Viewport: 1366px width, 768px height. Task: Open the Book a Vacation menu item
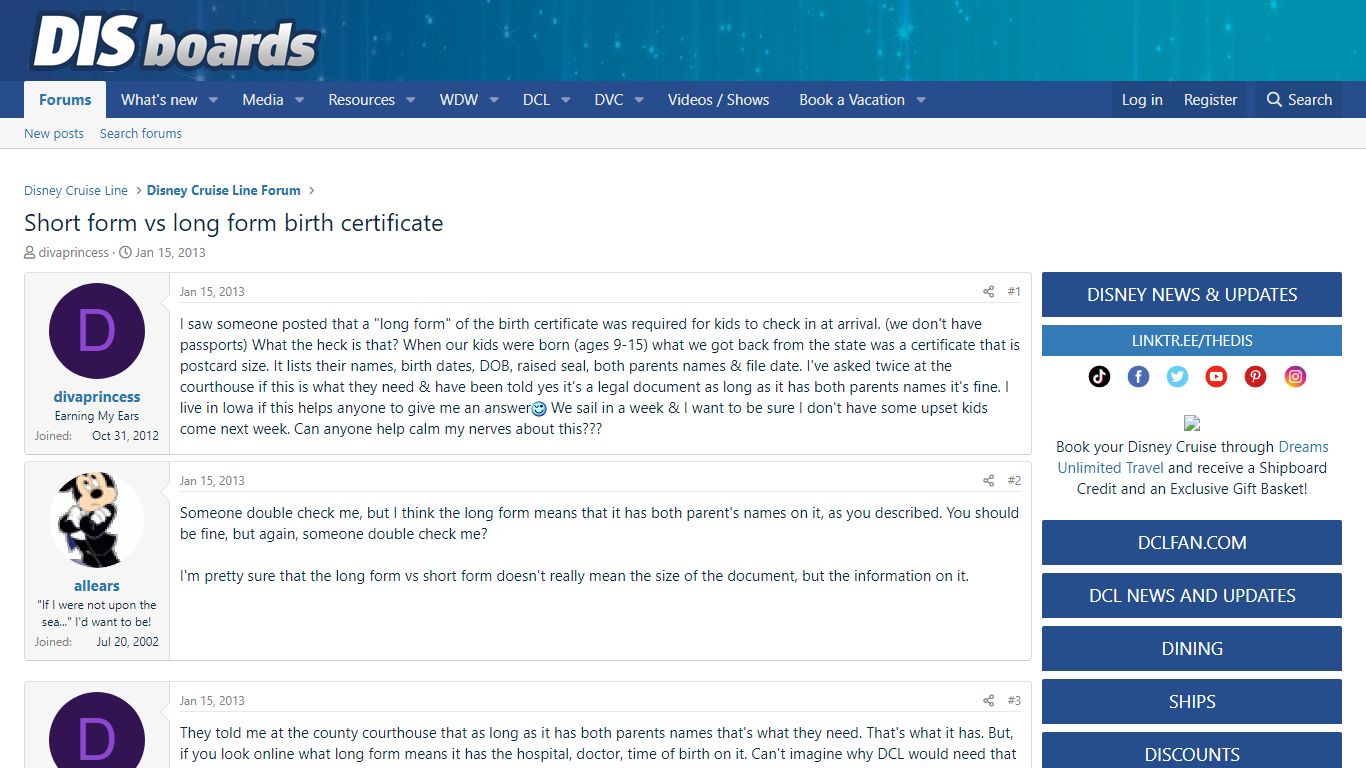[x=852, y=100]
